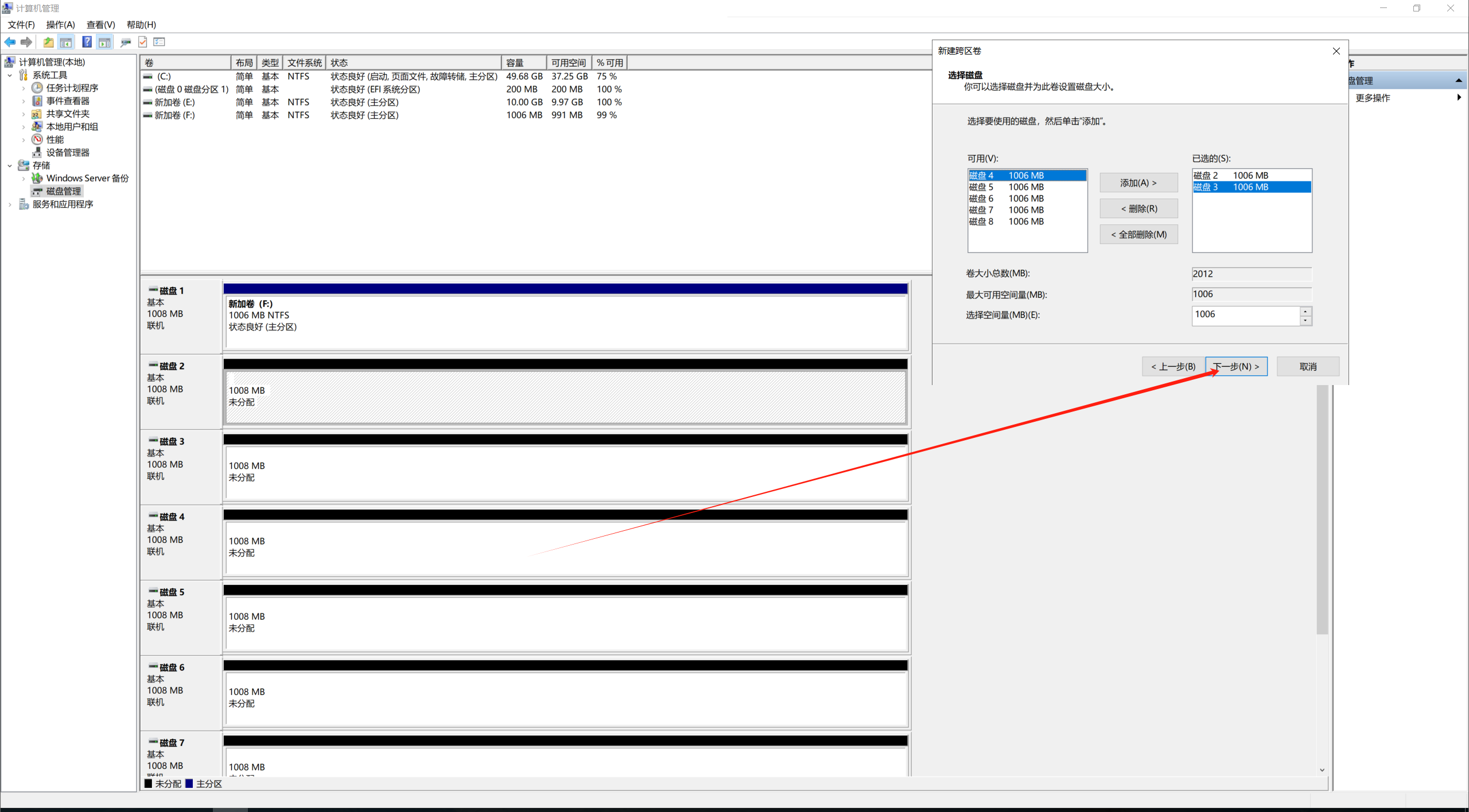Open 设备管理器 in the tree
Viewport: 1469px width, 812px height.
[68, 152]
